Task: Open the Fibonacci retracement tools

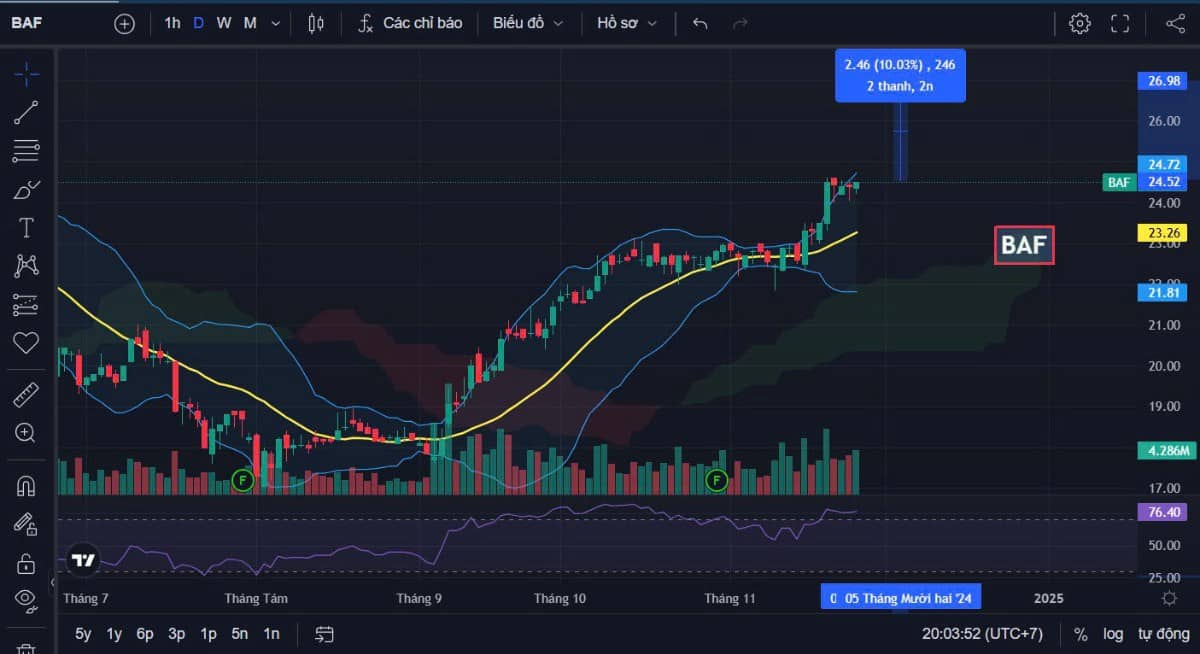Action: click(27, 151)
